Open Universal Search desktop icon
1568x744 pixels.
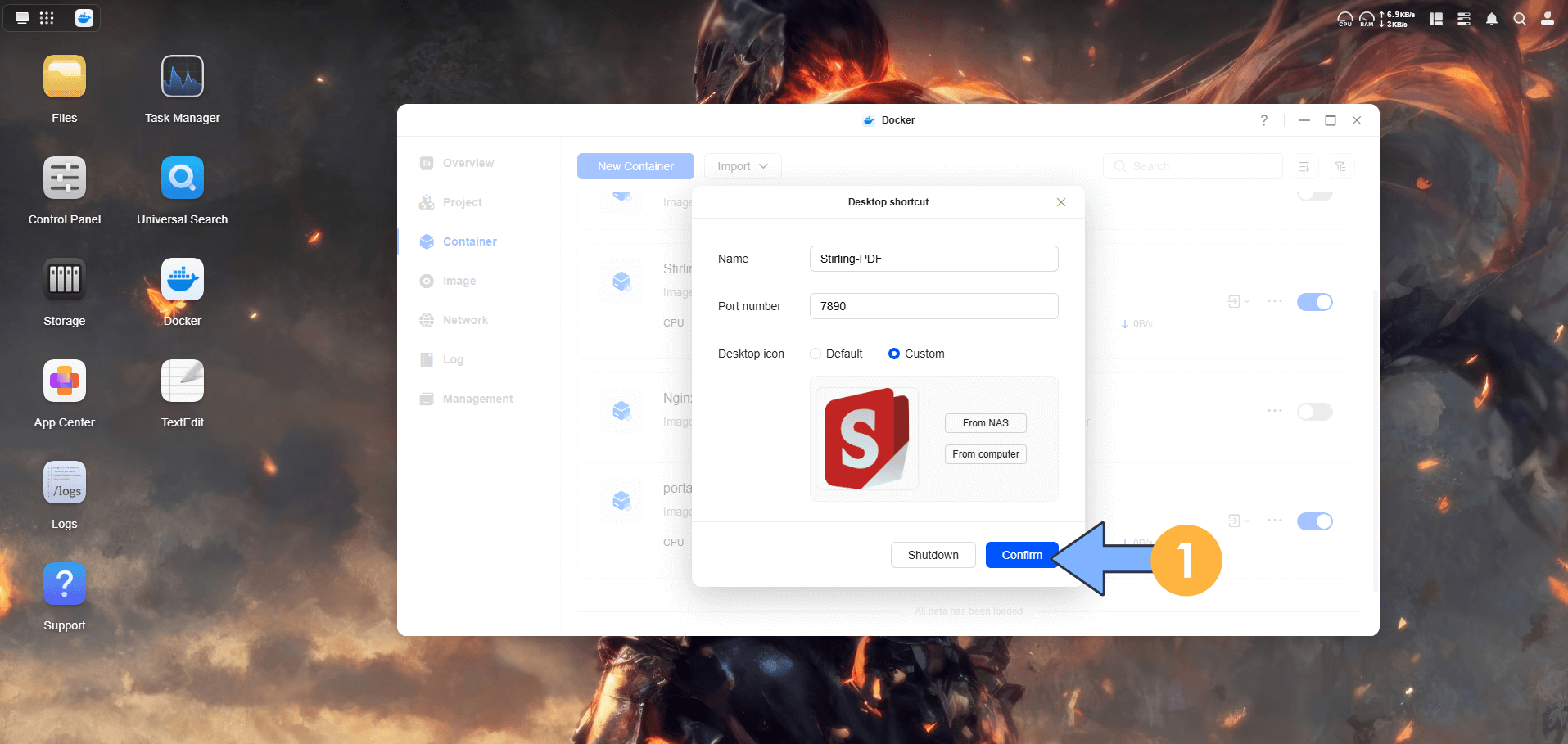[x=183, y=178]
